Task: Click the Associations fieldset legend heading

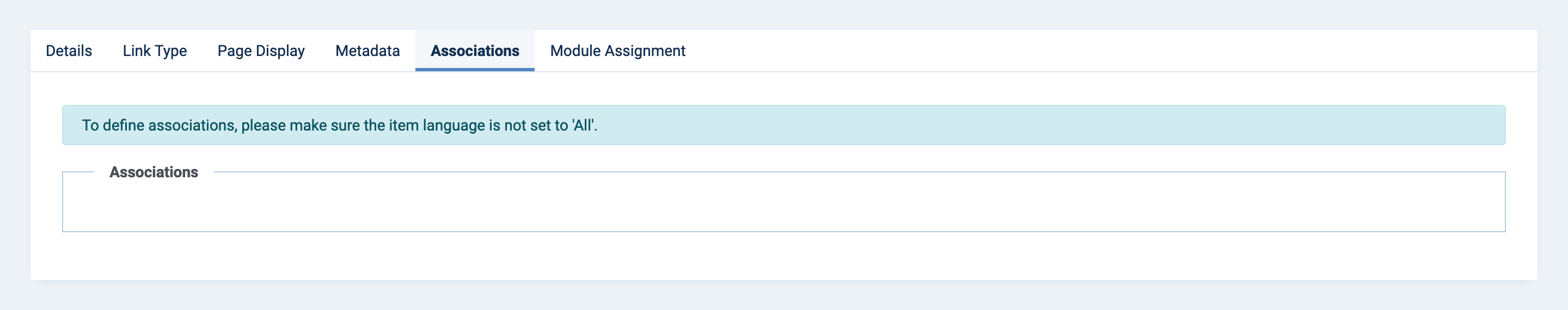Action: 154,172
